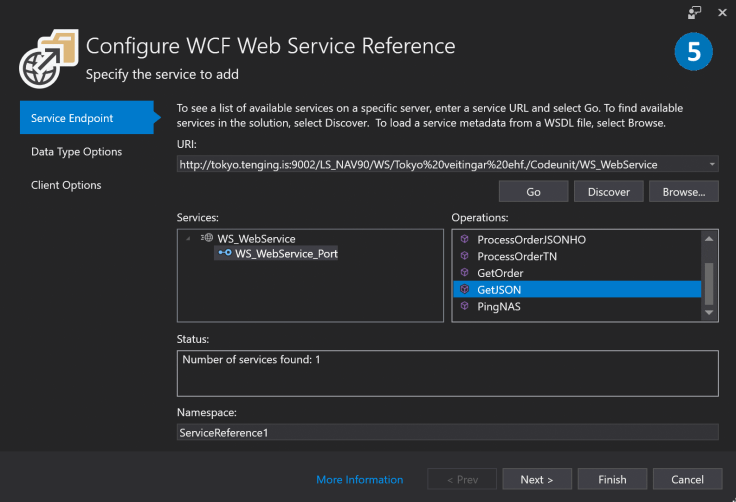Click the ProcessOrderTN operation icon
The height and width of the screenshot is (502, 736).
[x=463, y=257]
